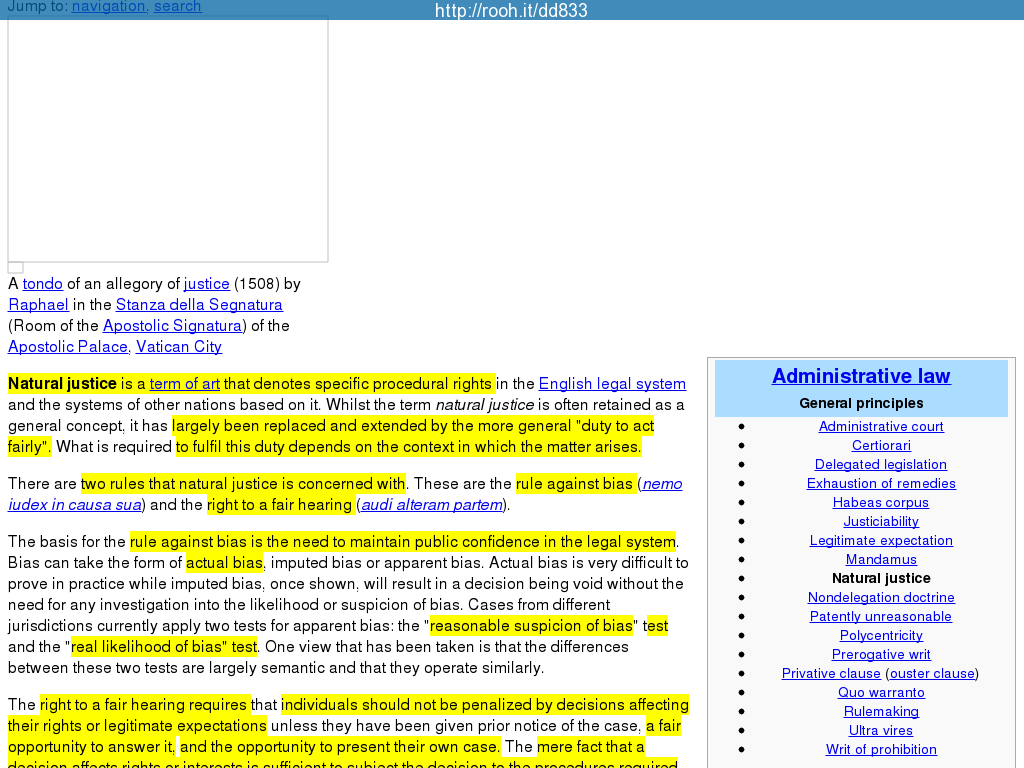Image resolution: width=1024 pixels, height=768 pixels.
Task: Click 'Ultra vires' in the sidebar
Action: [x=881, y=730]
